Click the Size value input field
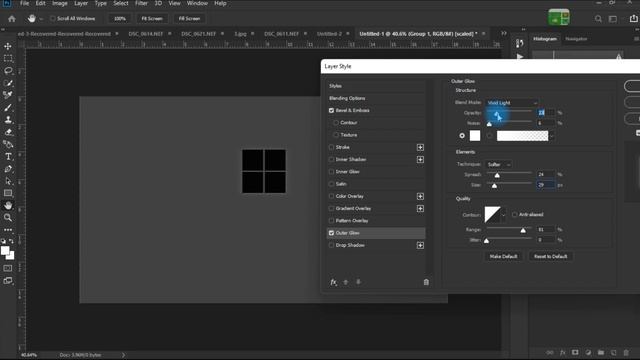Viewport: 640px width, 360px height. tap(545, 185)
